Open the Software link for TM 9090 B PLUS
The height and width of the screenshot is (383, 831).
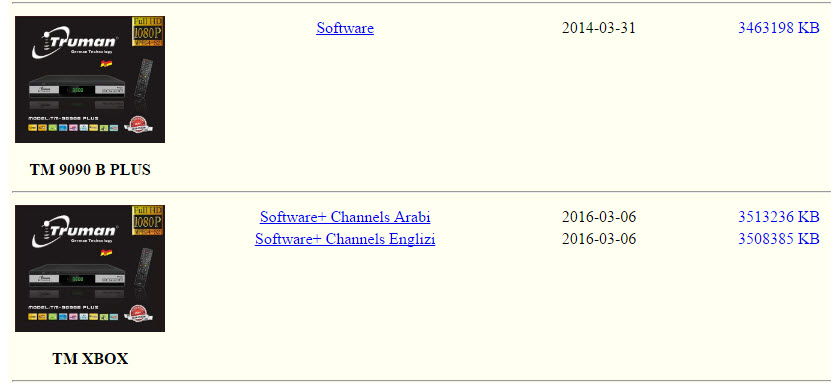pyautogui.click(x=345, y=28)
